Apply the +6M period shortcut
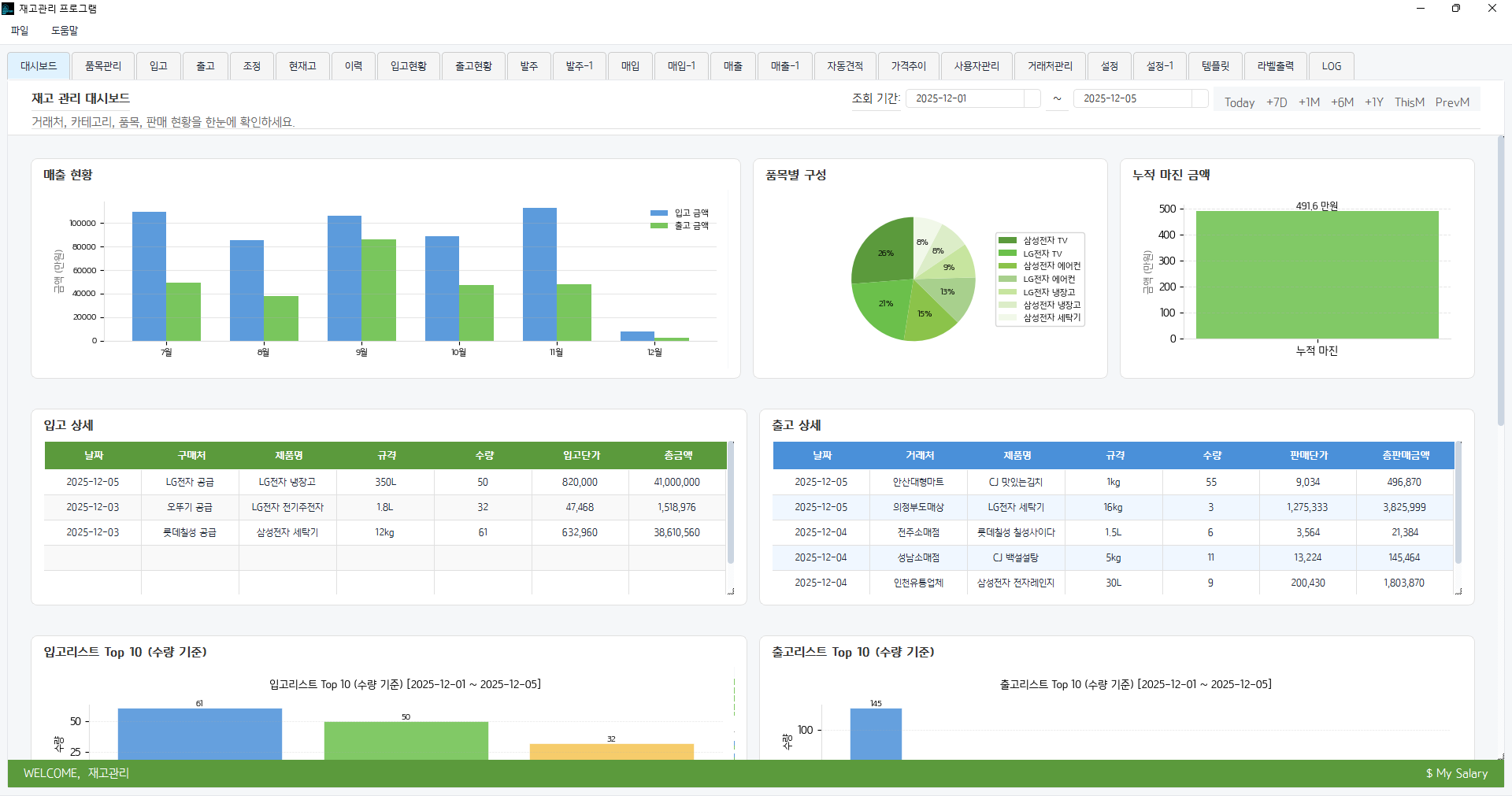 [x=1342, y=102]
